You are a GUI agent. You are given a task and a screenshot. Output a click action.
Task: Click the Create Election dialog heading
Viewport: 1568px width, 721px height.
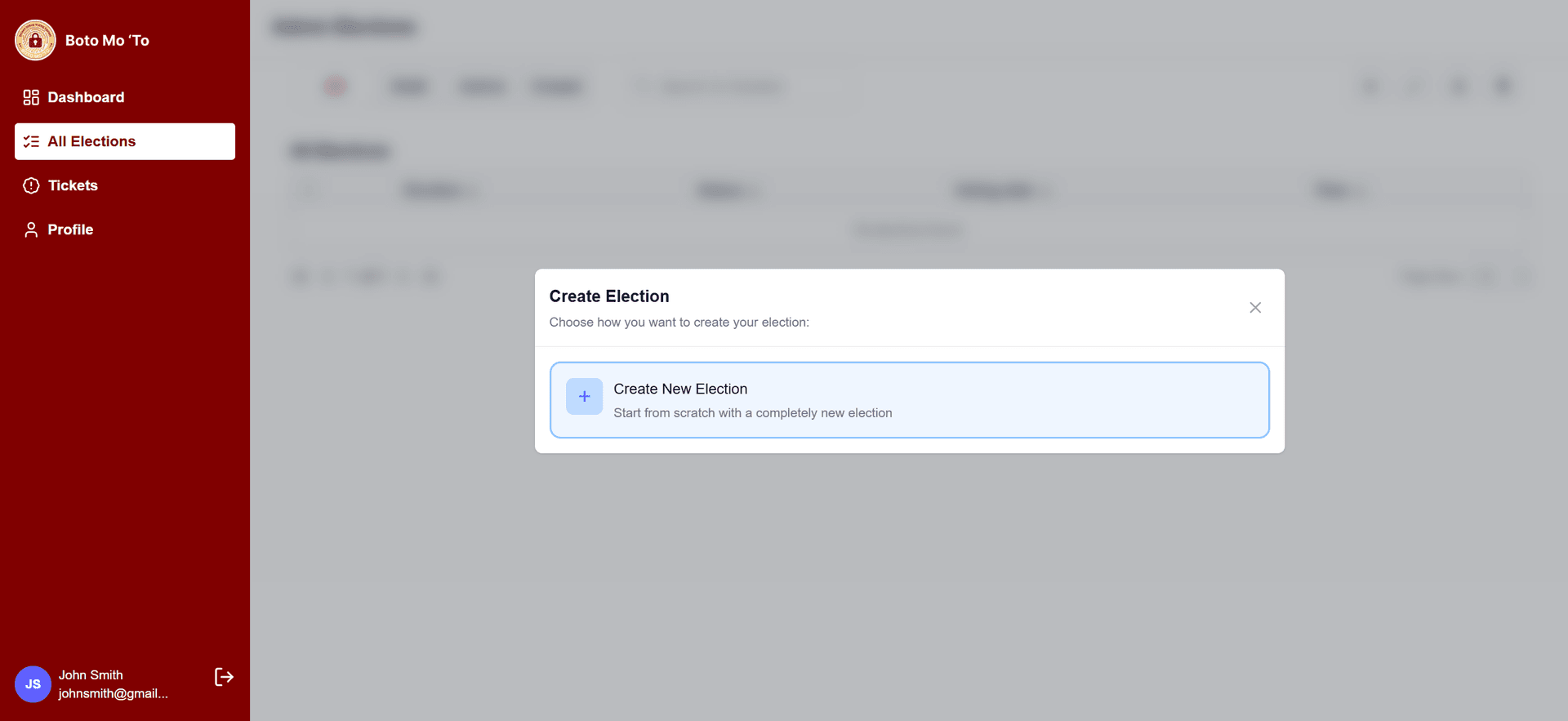coord(609,296)
